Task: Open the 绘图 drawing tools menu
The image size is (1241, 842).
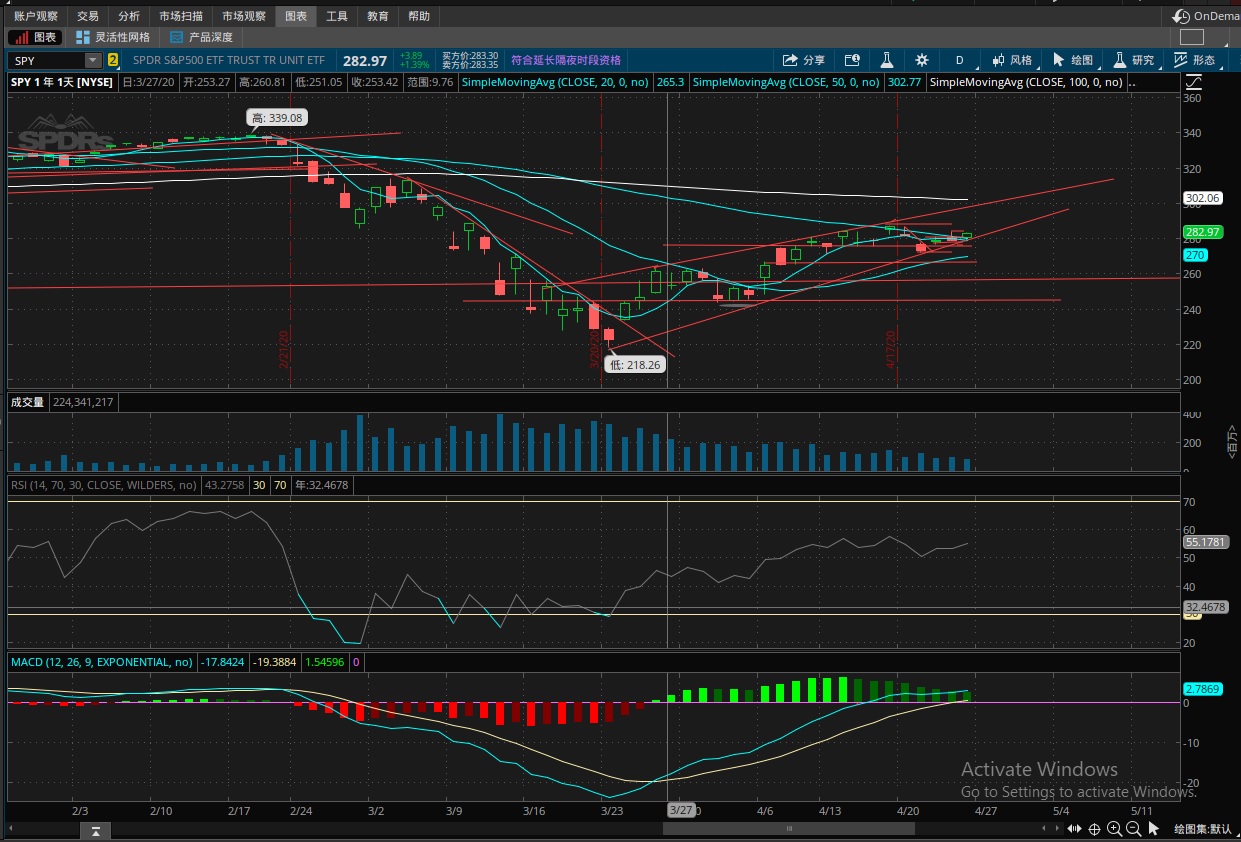Action: (1072, 60)
